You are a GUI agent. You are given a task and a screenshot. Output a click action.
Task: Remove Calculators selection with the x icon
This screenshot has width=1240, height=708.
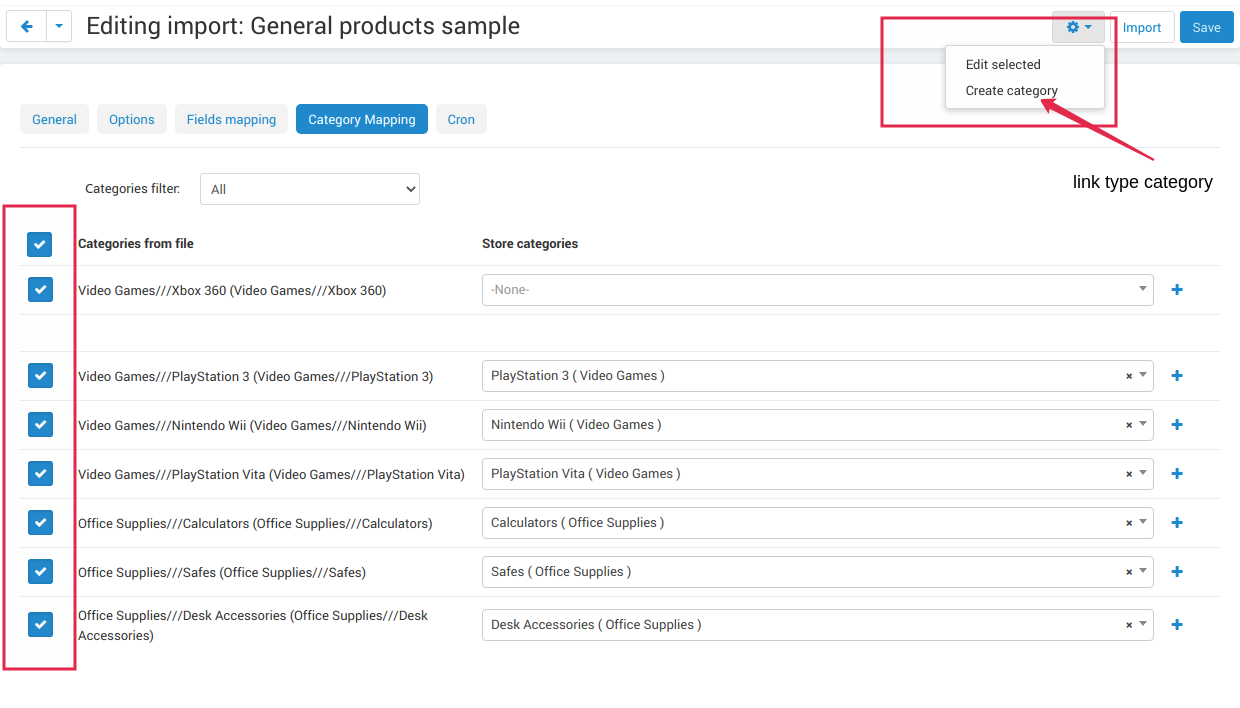click(1129, 523)
